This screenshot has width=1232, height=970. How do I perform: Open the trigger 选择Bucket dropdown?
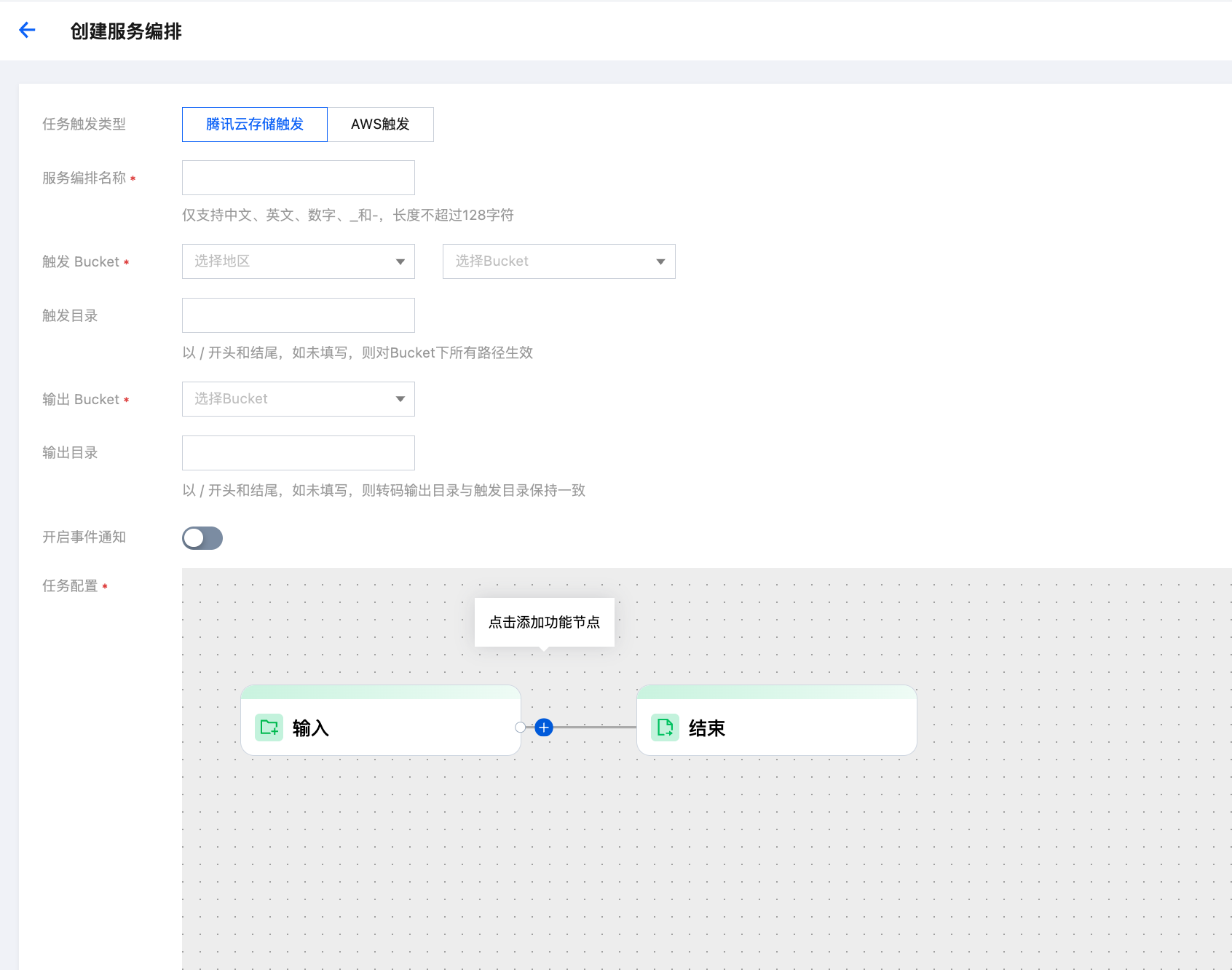coord(558,261)
